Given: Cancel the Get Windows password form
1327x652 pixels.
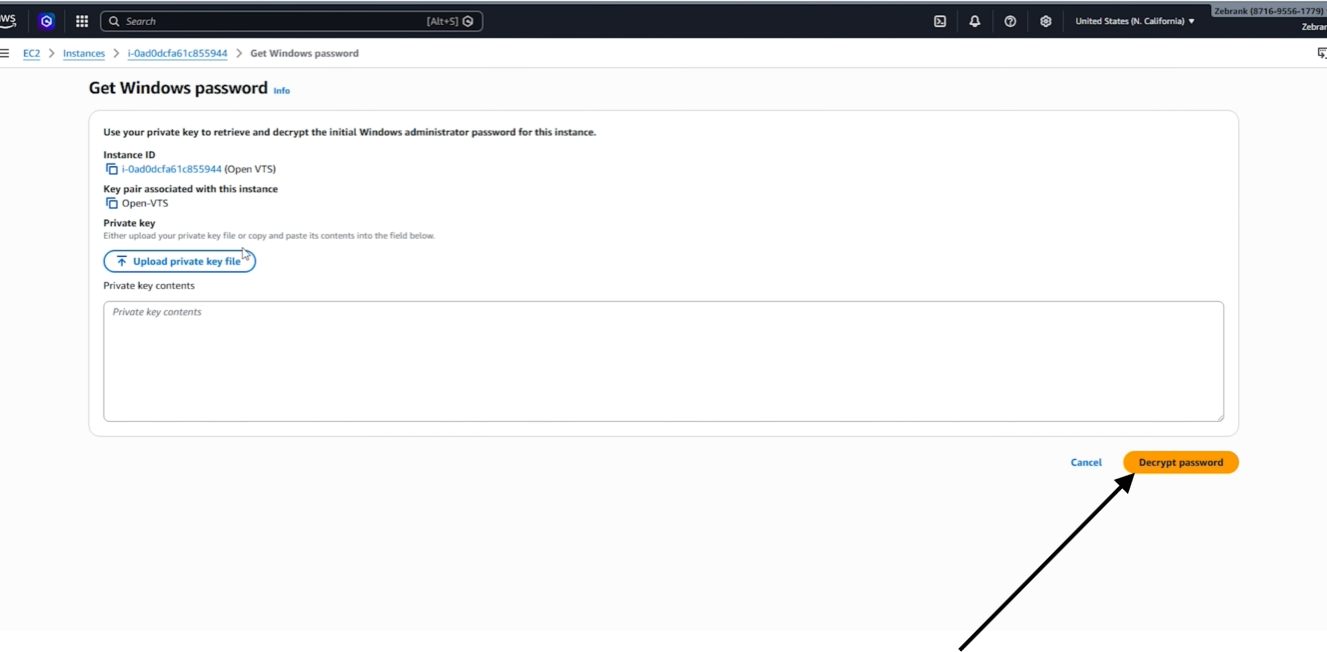Looking at the screenshot, I should click(1086, 462).
